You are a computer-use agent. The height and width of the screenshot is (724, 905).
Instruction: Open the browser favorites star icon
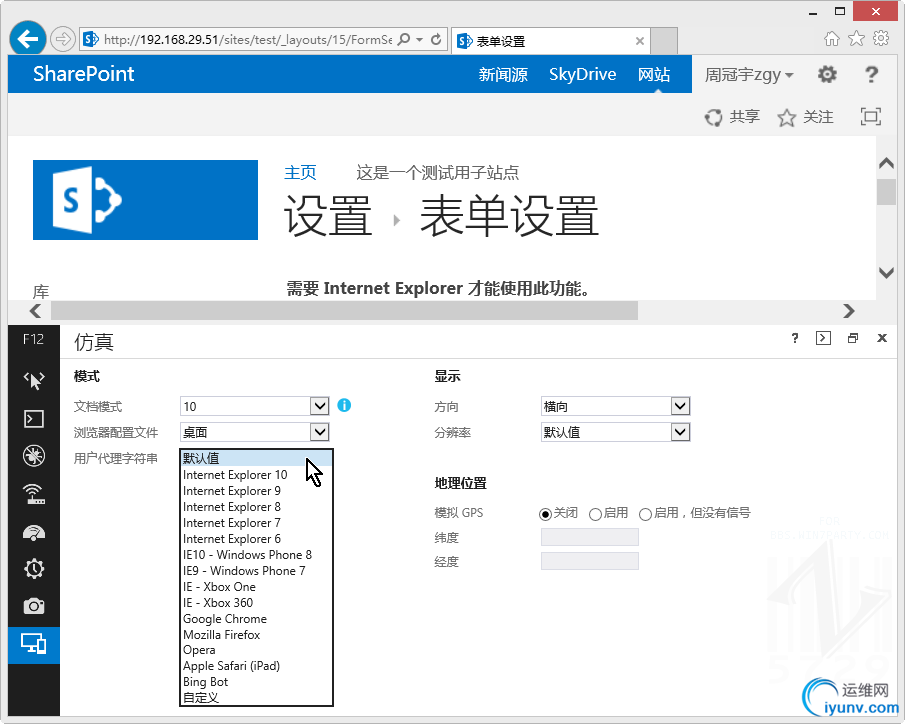tap(857, 39)
